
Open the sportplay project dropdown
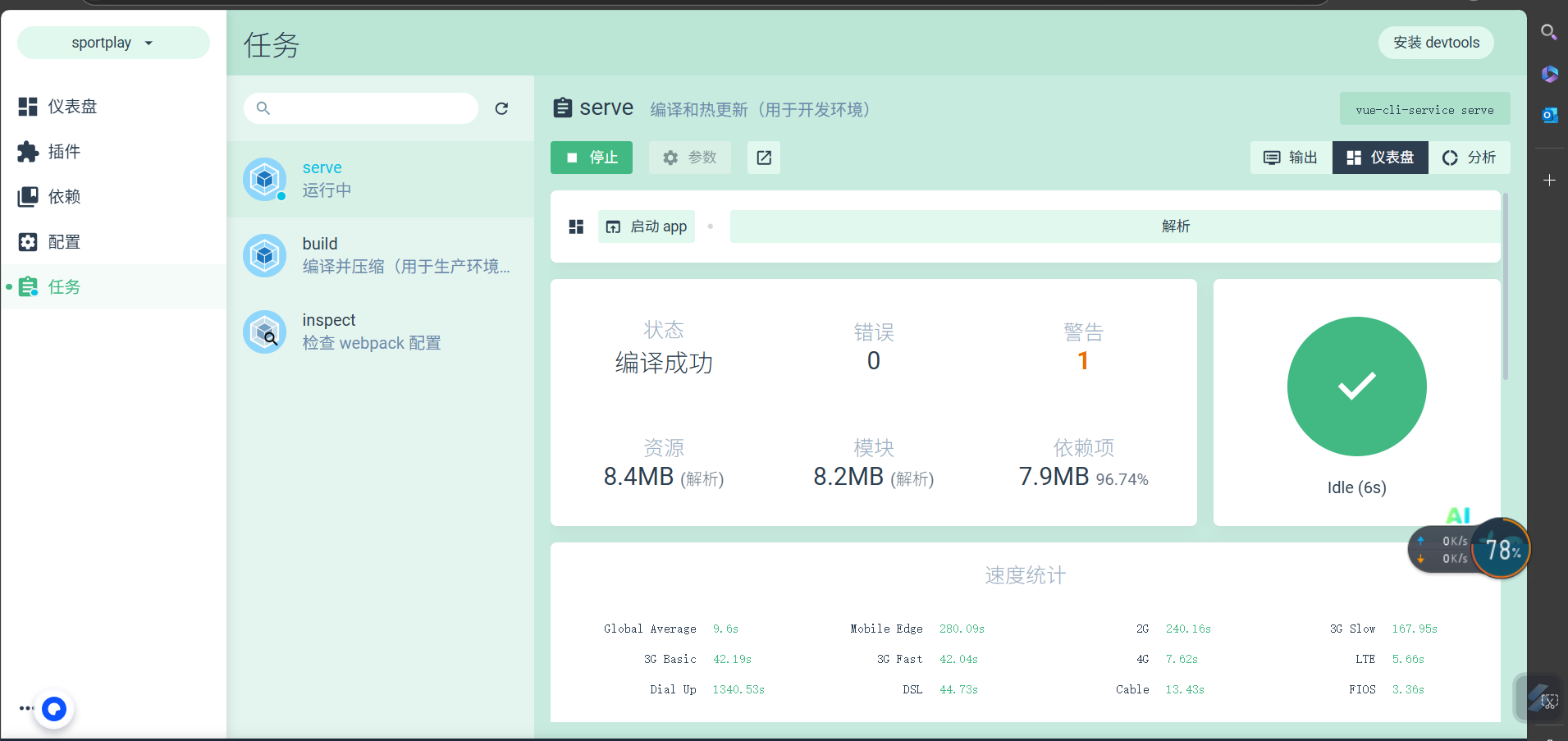113,43
